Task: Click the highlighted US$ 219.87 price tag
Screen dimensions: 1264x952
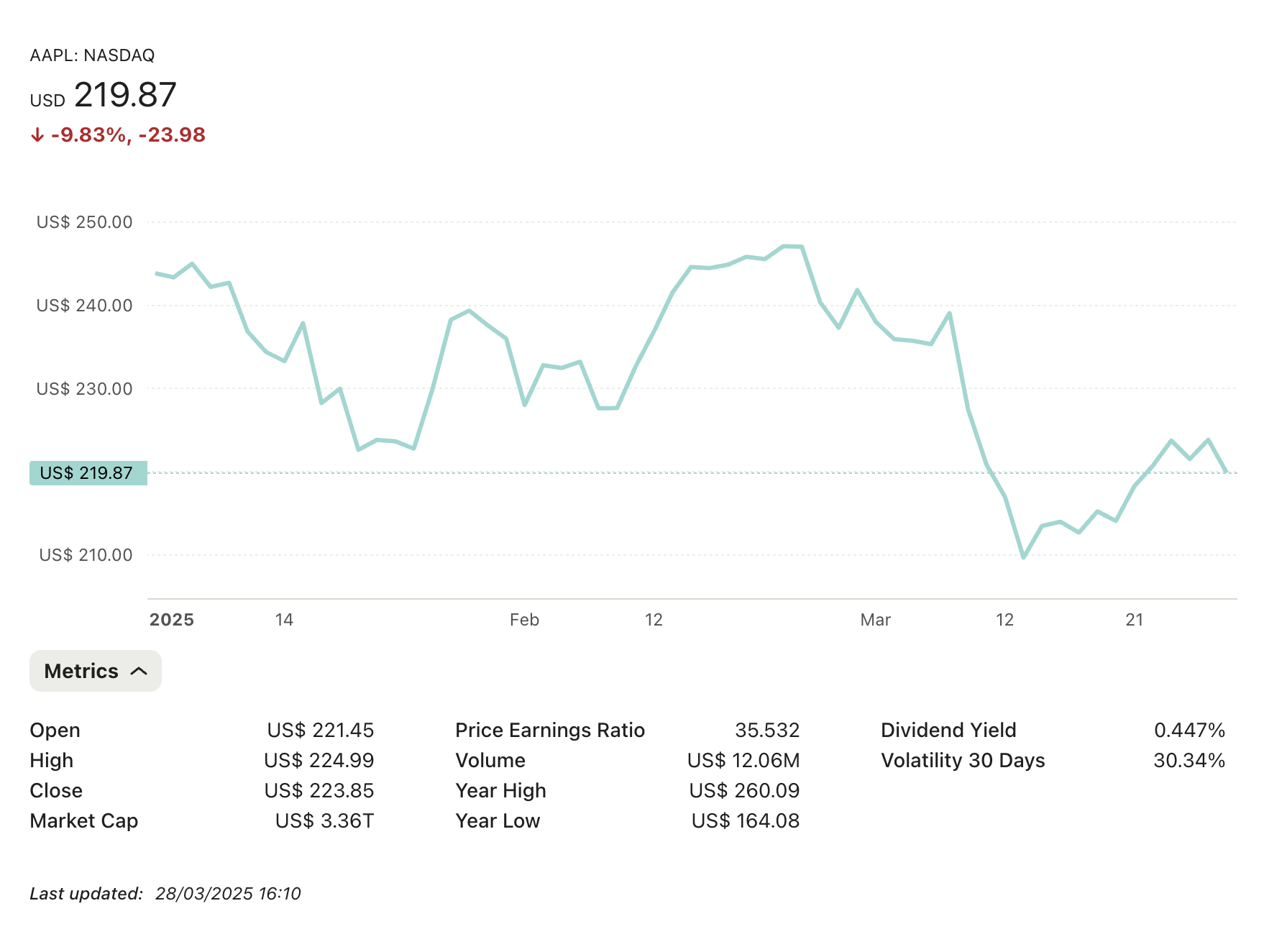Action: (x=88, y=472)
